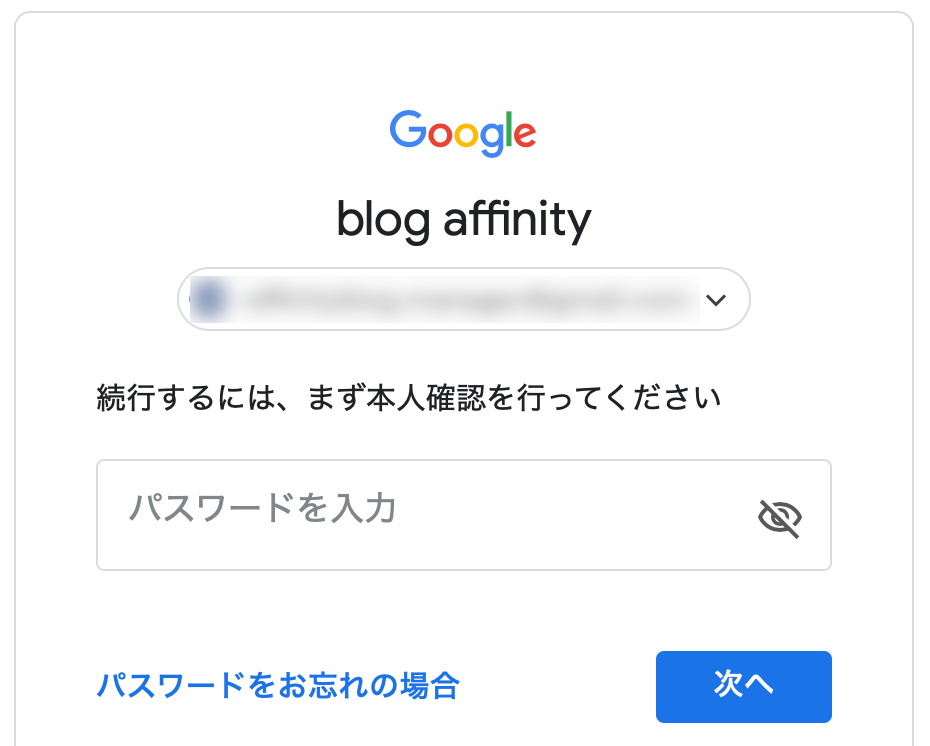Viewport: 930px width, 746px height.
Task: Click the blue "g" in Google logo
Action: (x=490, y=138)
